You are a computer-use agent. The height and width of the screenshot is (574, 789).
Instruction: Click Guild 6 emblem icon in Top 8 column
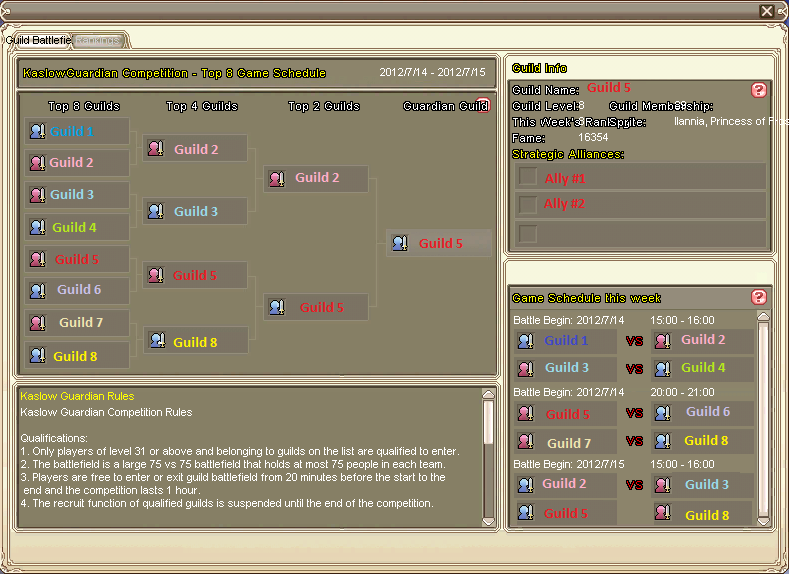(x=37, y=290)
